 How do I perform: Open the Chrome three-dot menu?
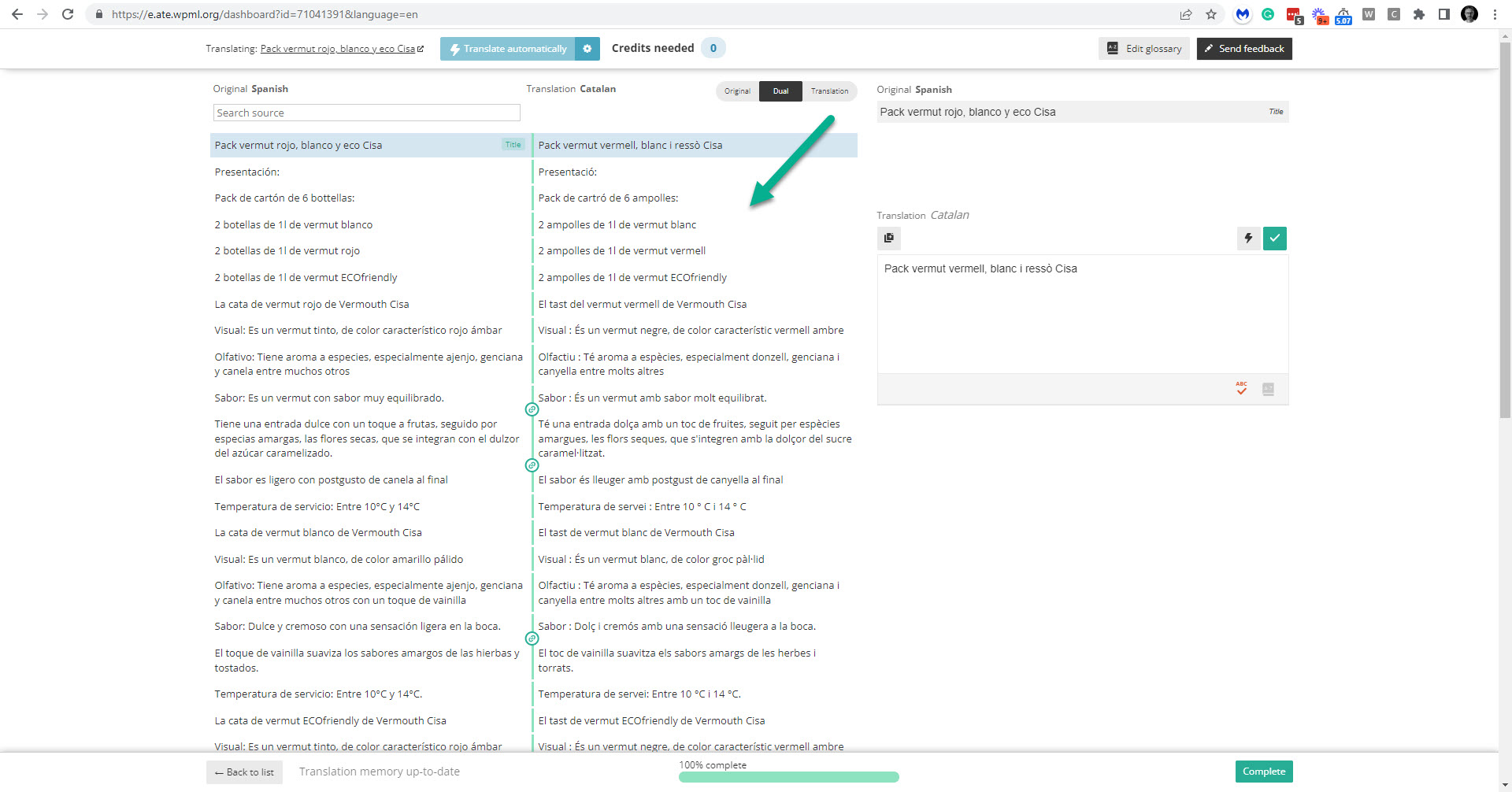click(1495, 14)
